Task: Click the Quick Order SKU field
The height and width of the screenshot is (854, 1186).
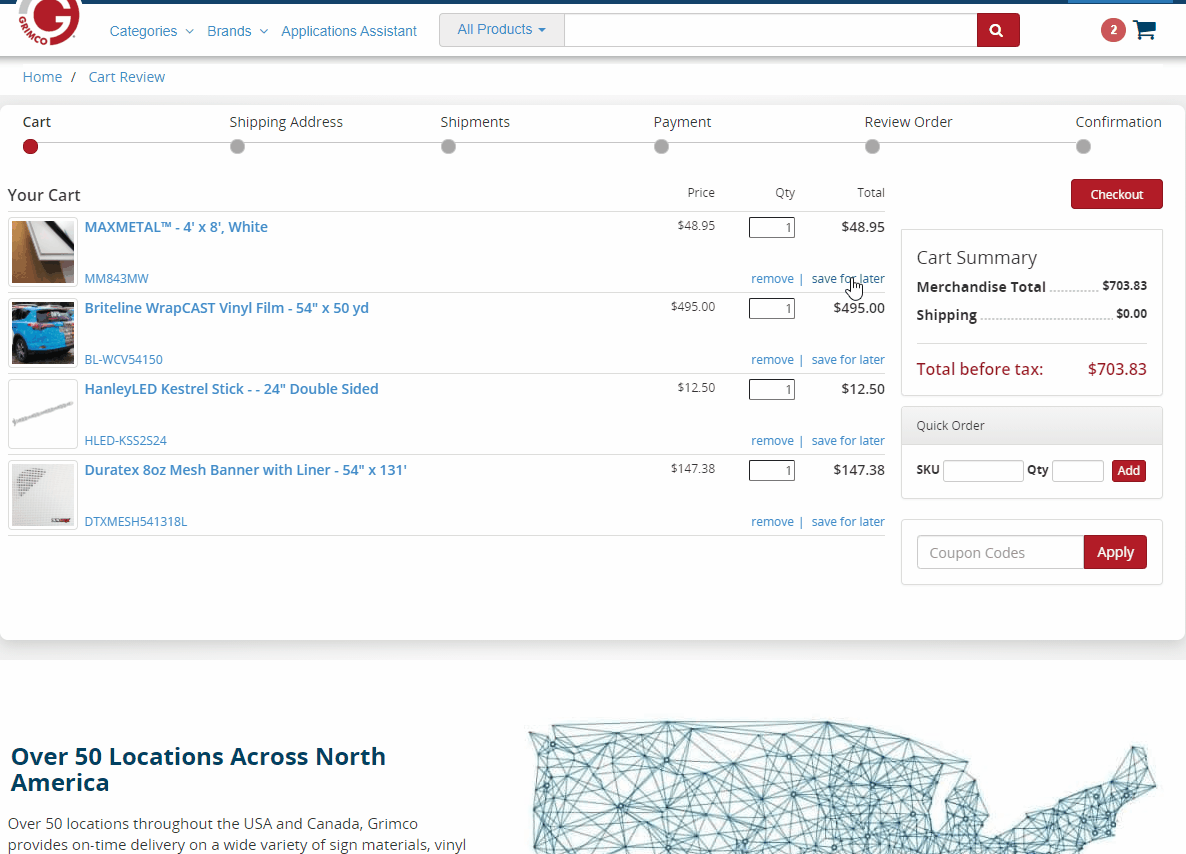Action: pos(982,471)
